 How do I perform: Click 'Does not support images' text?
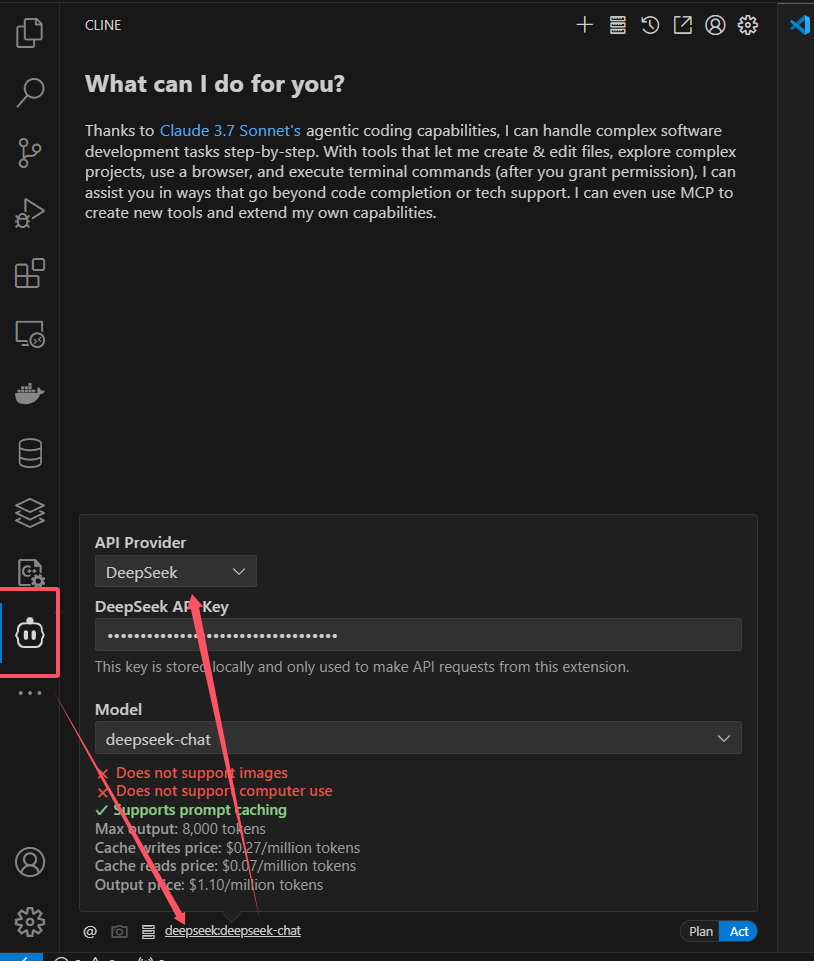202,773
